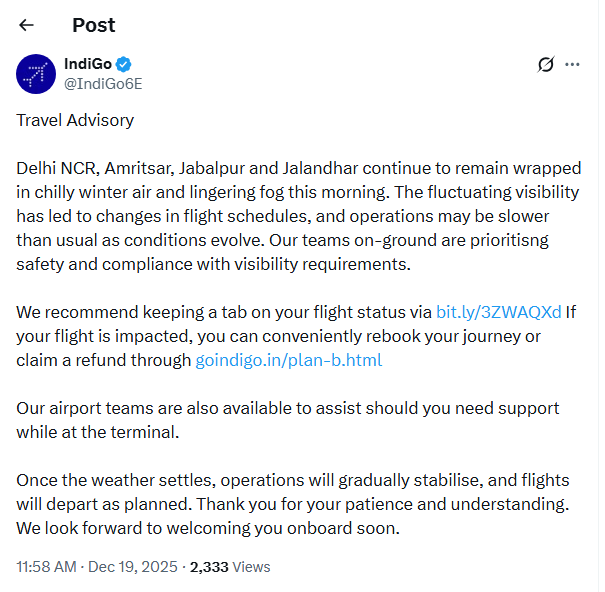Open the IndiGo profile avatar

coord(36,74)
